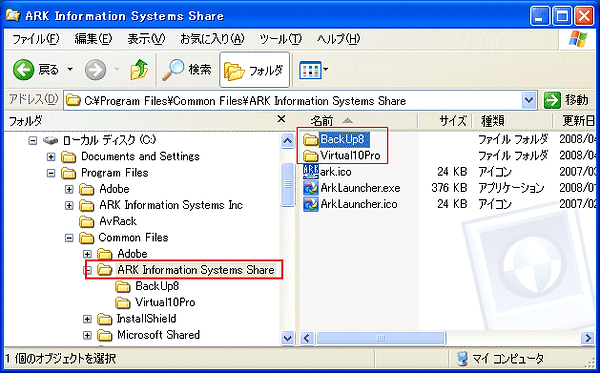Expand the address bar dropdown arrow

tap(529, 101)
